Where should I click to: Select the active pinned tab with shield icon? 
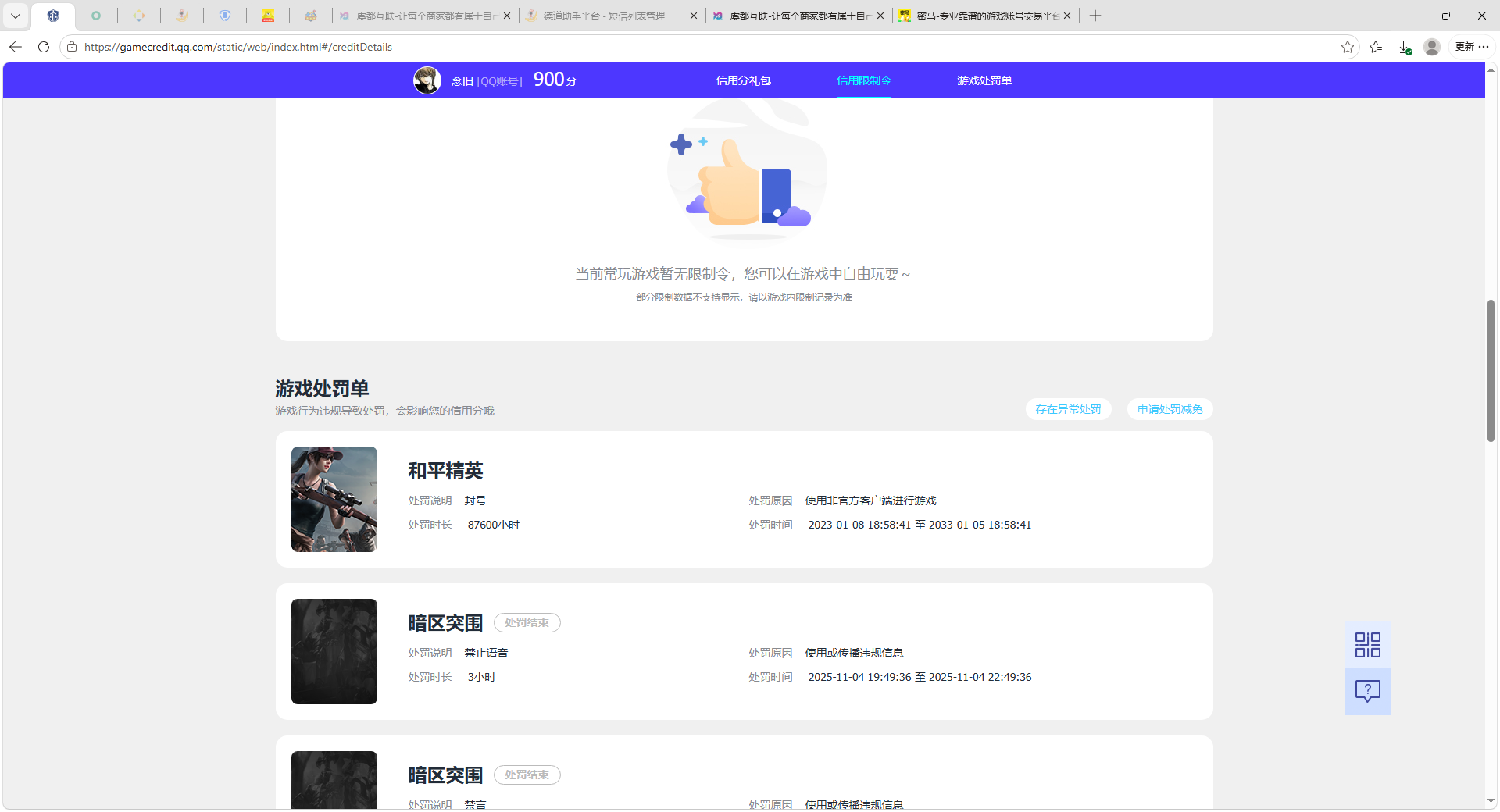pos(53,16)
